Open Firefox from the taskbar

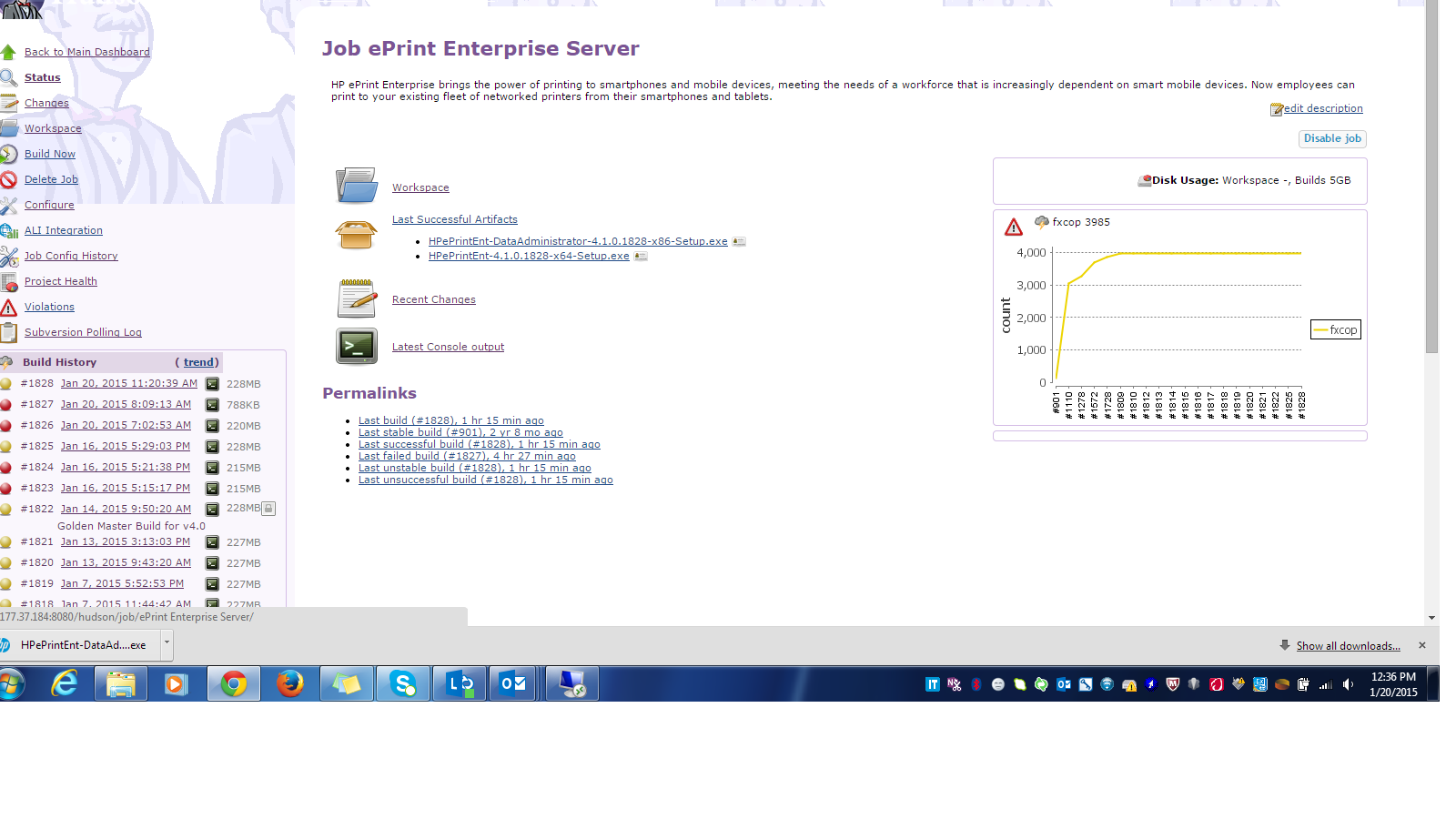pyautogui.click(x=290, y=683)
